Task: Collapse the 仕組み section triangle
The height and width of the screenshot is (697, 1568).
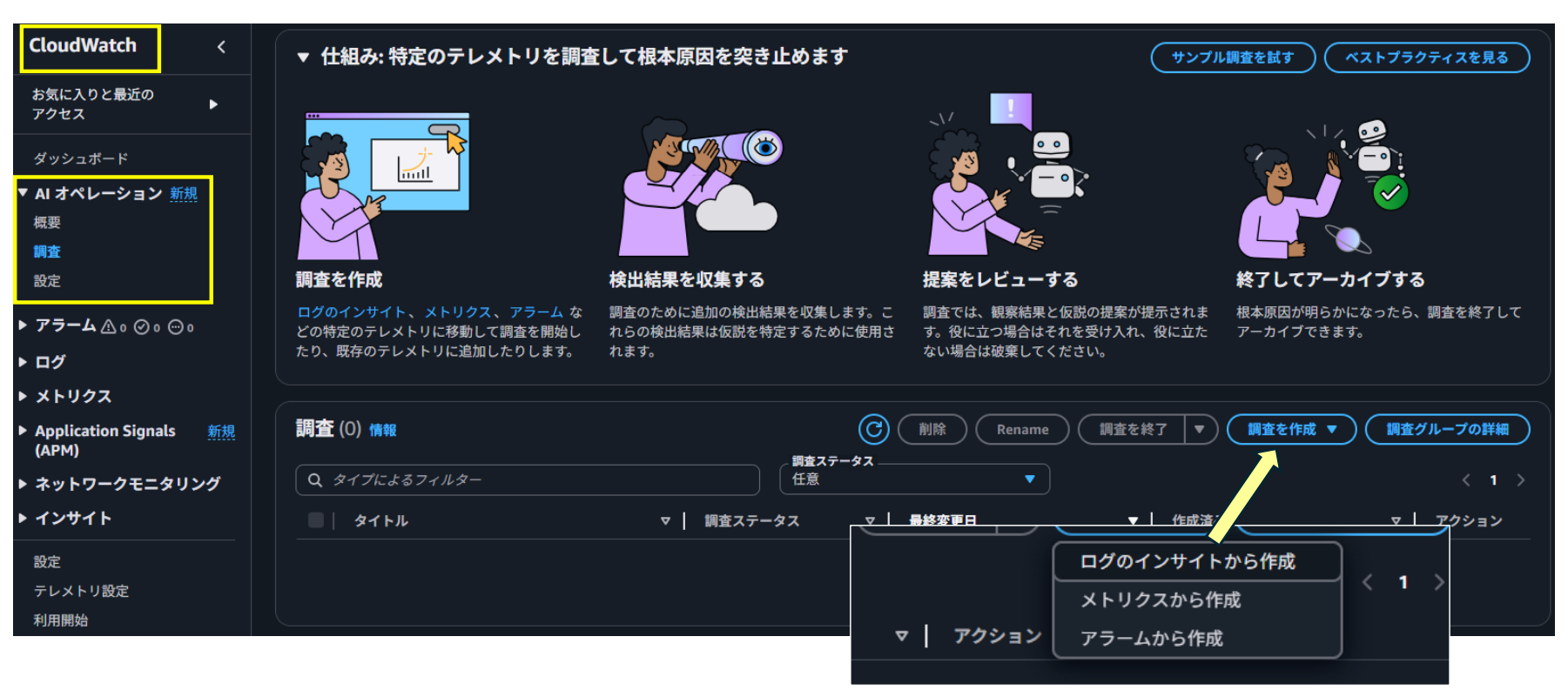Action: pyautogui.click(x=303, y=57)
